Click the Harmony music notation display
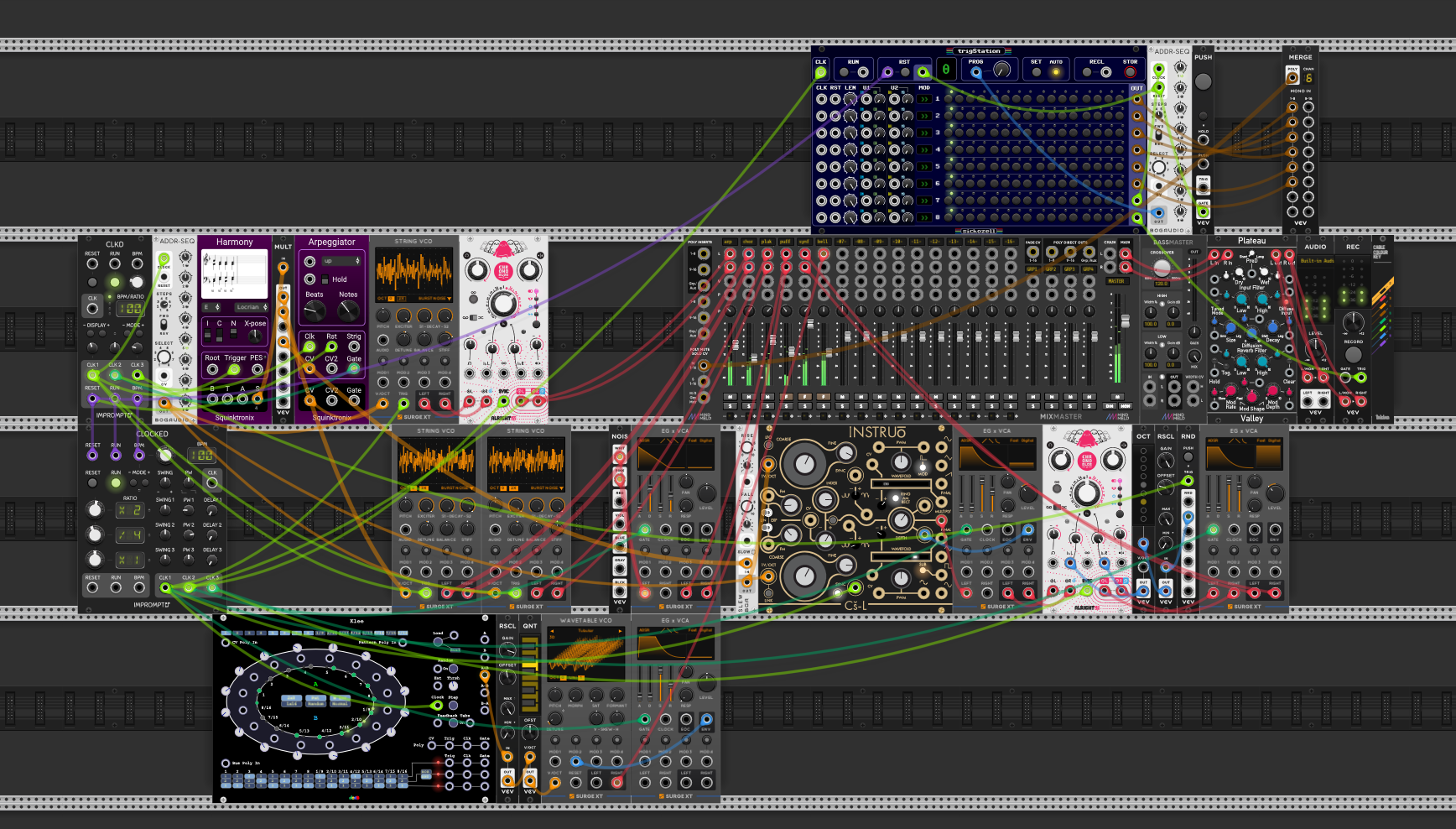 pyautogui.click(x=234, y=274)
